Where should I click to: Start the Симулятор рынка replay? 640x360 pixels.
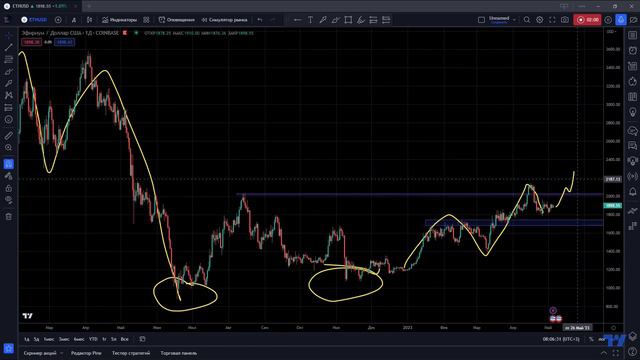point(224,20)
